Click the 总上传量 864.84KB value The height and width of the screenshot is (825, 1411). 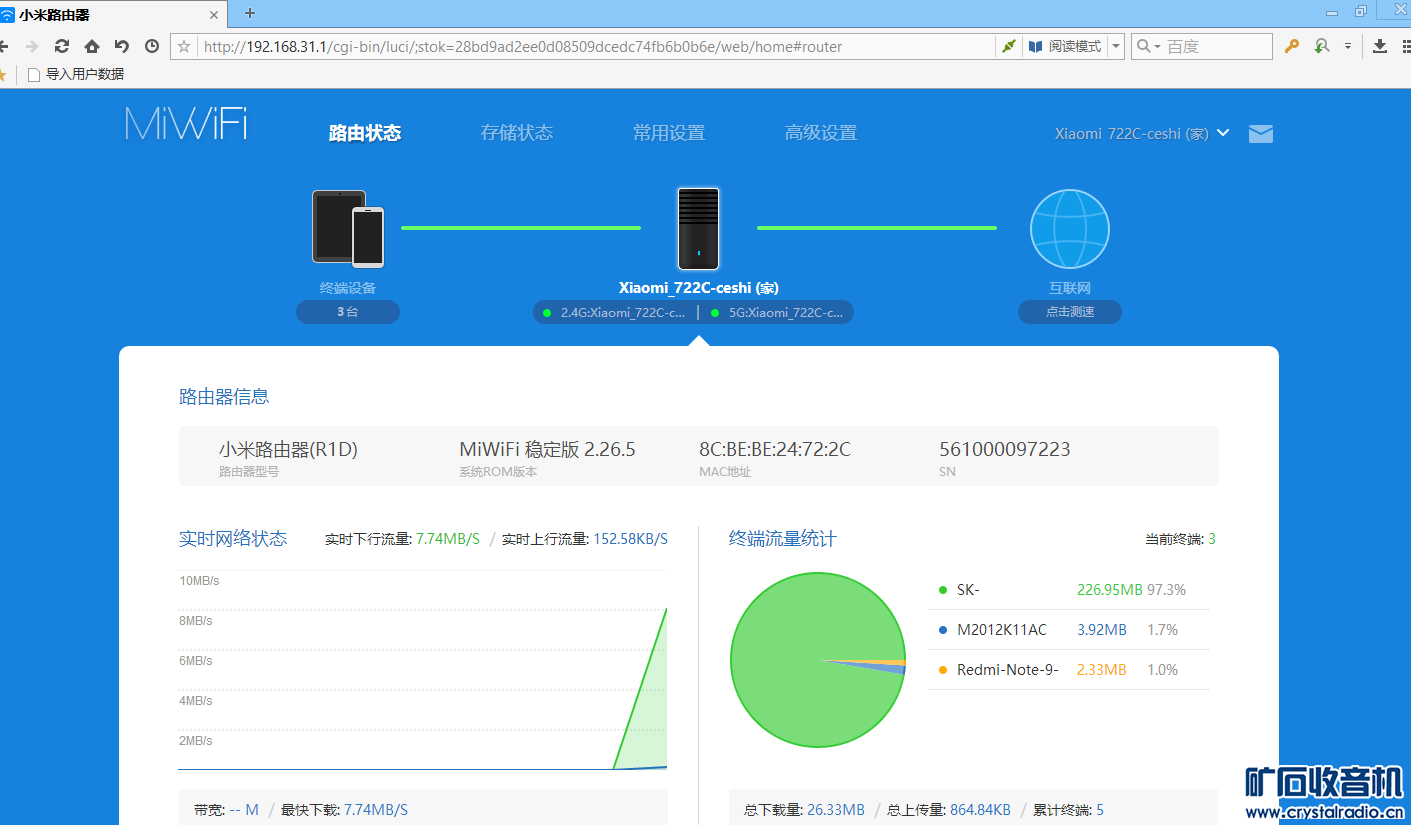pyautogui.click(x=980, y=810)
